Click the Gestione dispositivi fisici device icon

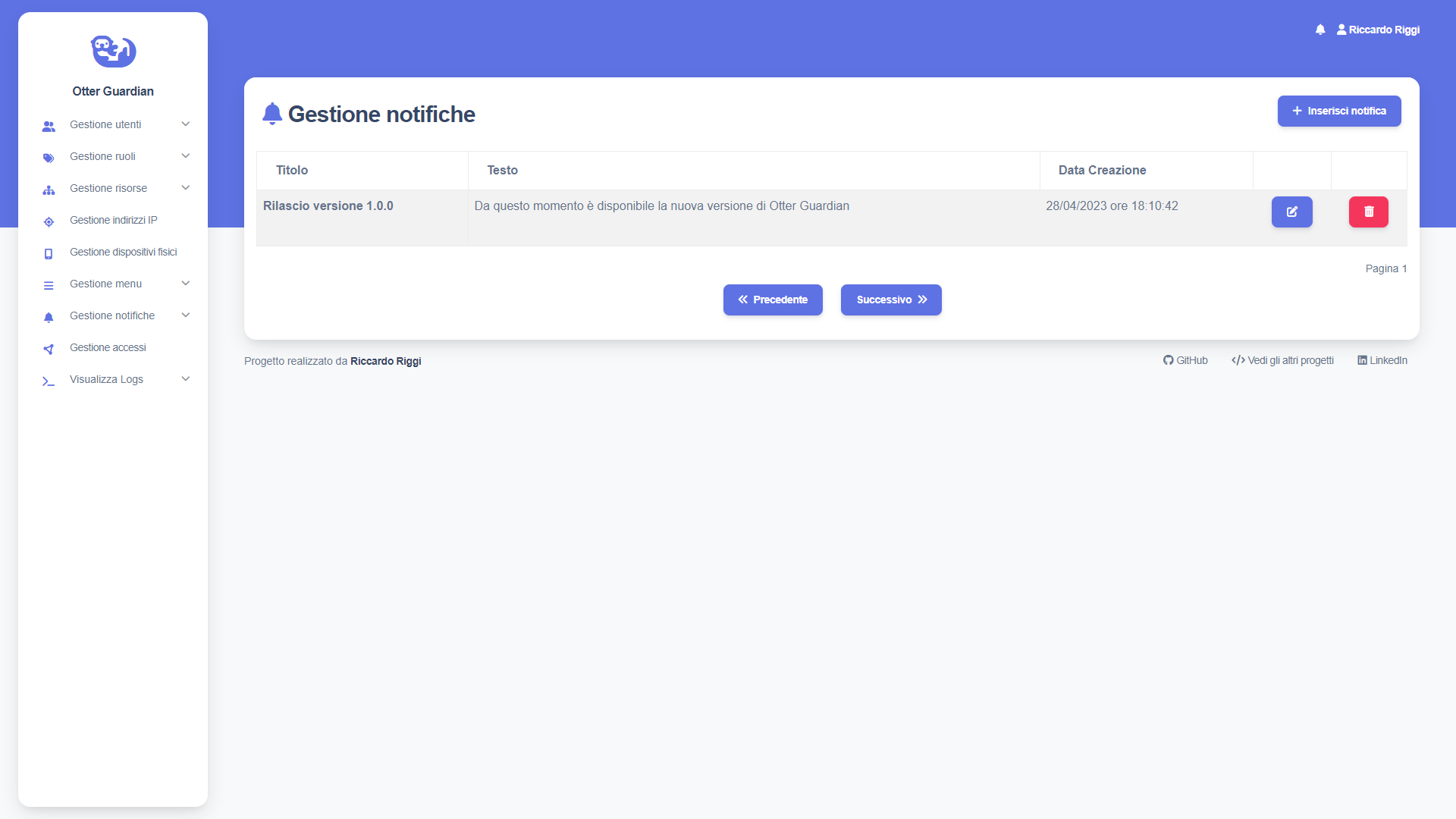(49, 253)
